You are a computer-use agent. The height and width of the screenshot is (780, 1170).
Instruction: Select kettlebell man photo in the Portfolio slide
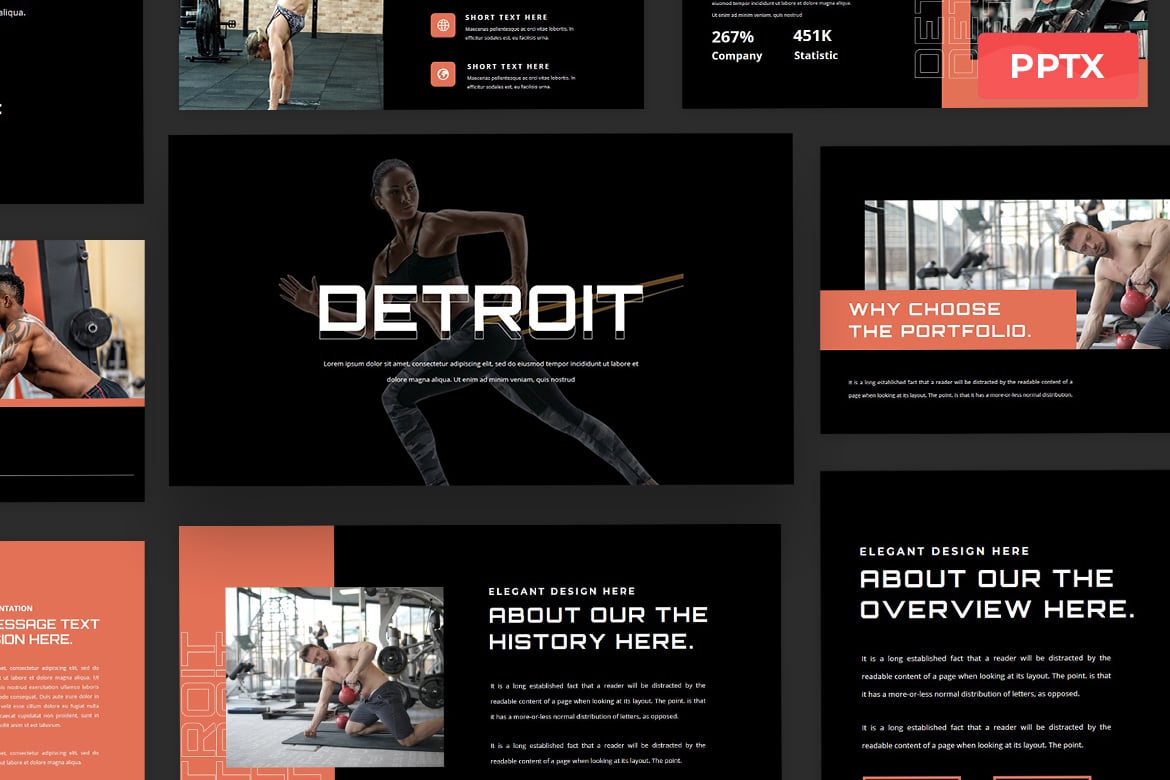pos(1017,274)
